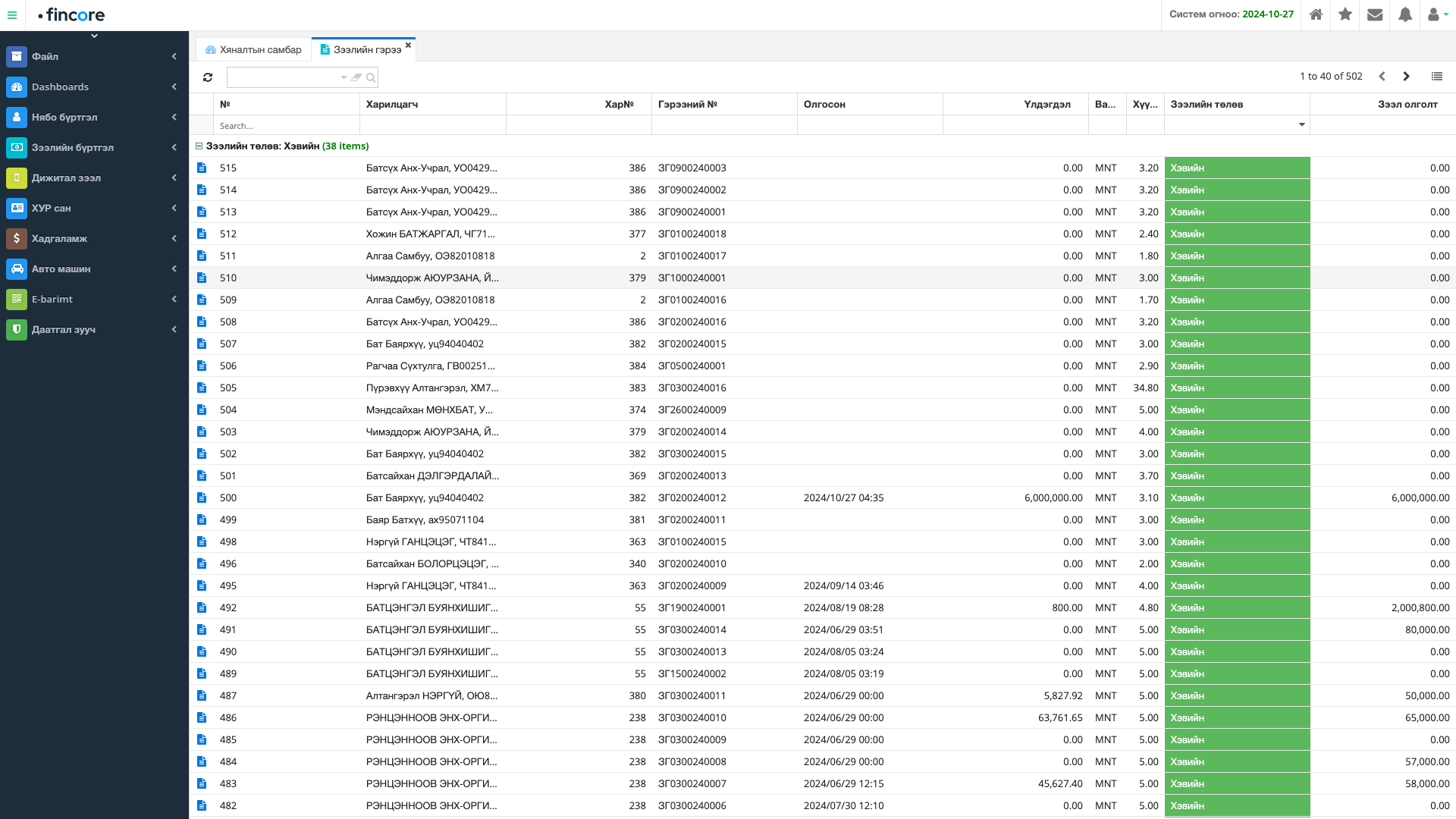1456x819 pixels.
Task: Click the Даатгал зууч shield icon
Action: pos(17,329)
